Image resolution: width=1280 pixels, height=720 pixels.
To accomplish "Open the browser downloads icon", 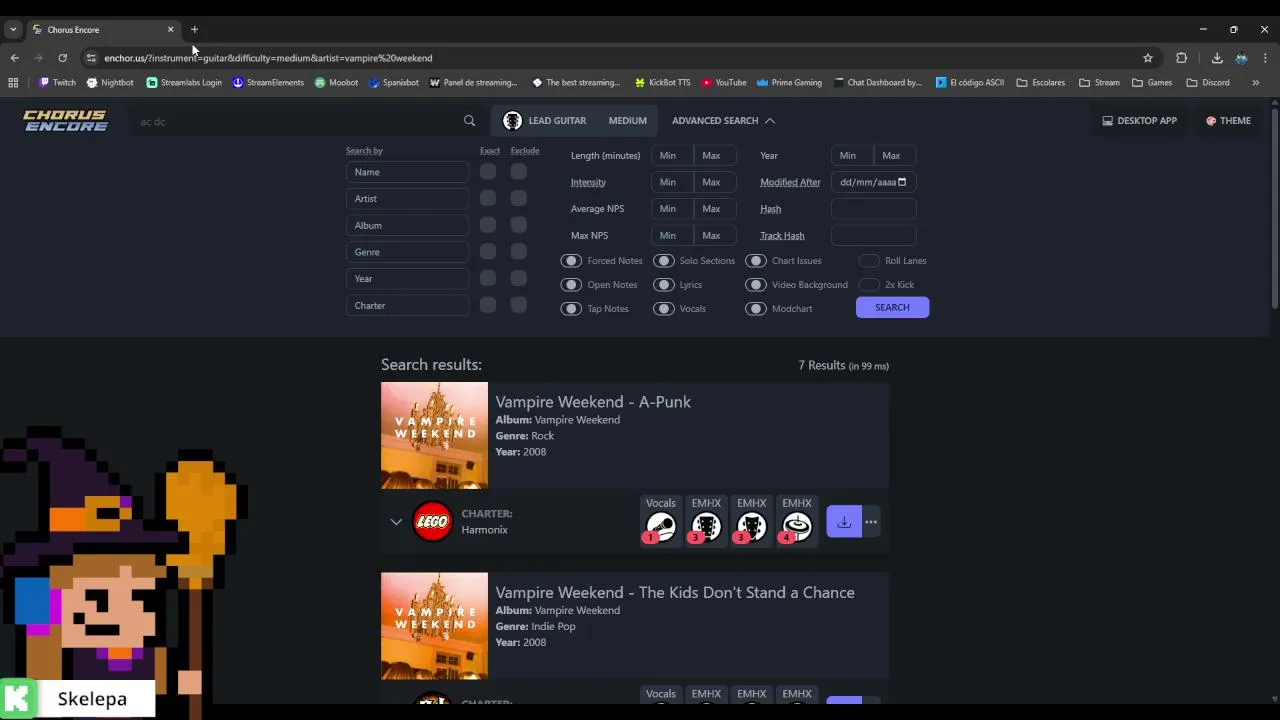I will [1217, 58].
